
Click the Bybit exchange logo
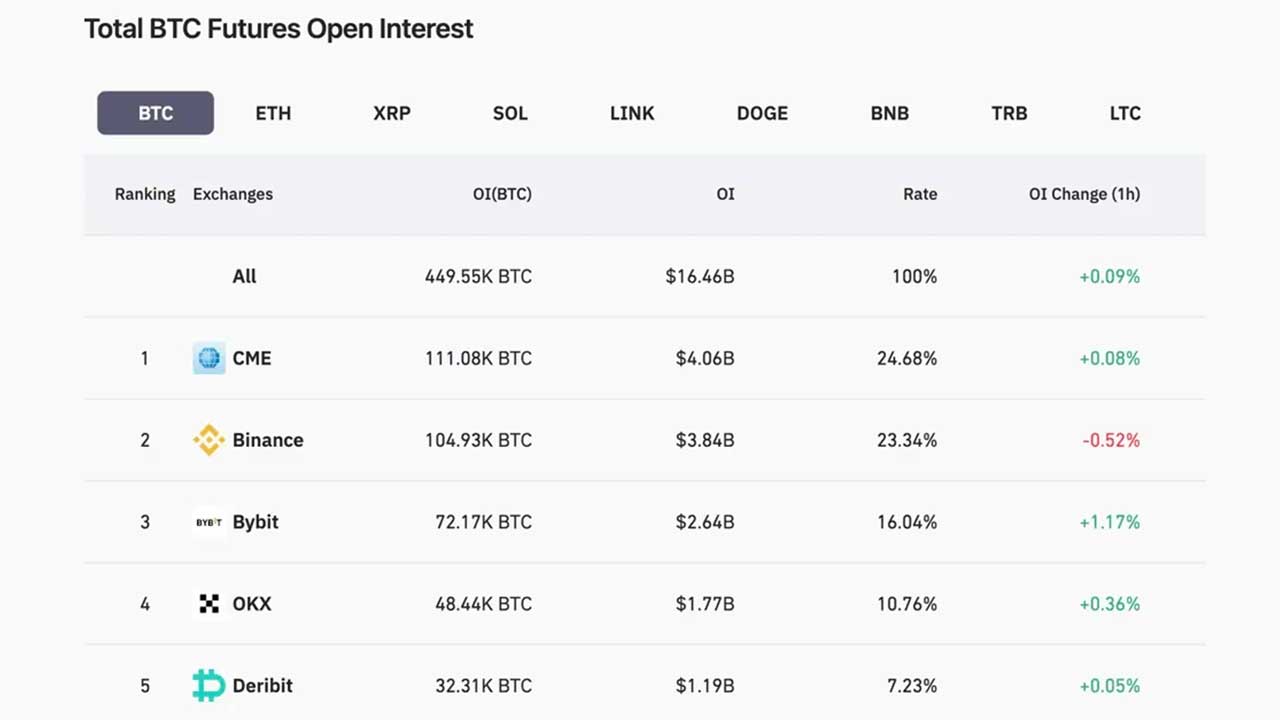tap(208, 522)
